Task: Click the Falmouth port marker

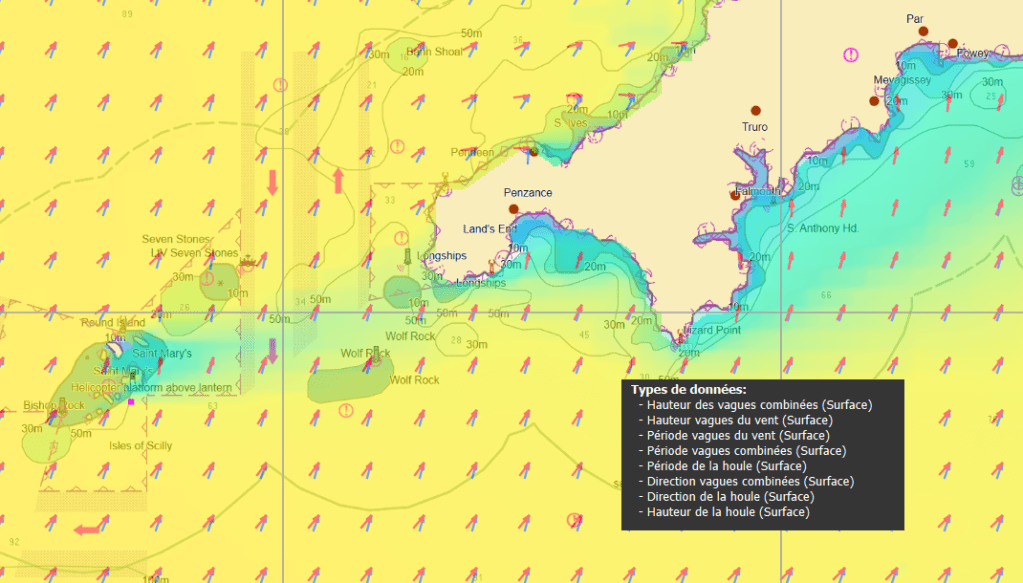Action: tap(736, 195)
